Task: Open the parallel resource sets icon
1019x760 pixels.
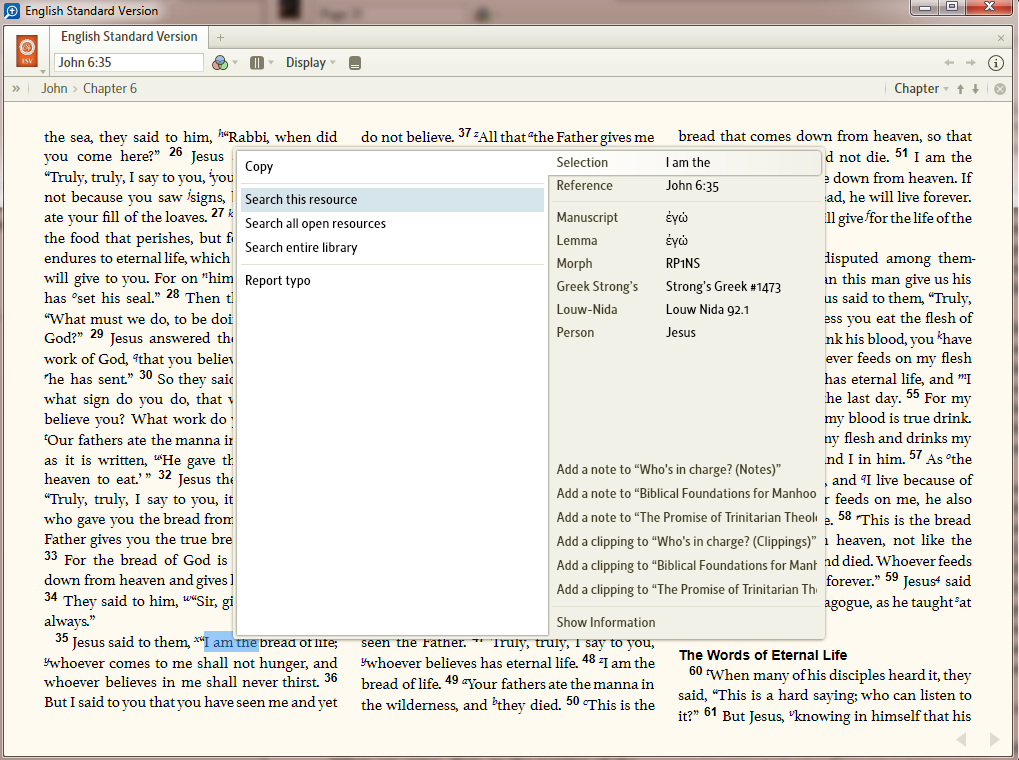Action: [x=257, y=62]
